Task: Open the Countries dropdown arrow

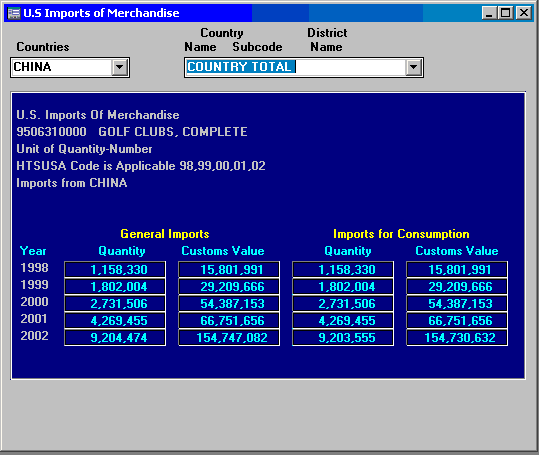Action: click(120, 67)
